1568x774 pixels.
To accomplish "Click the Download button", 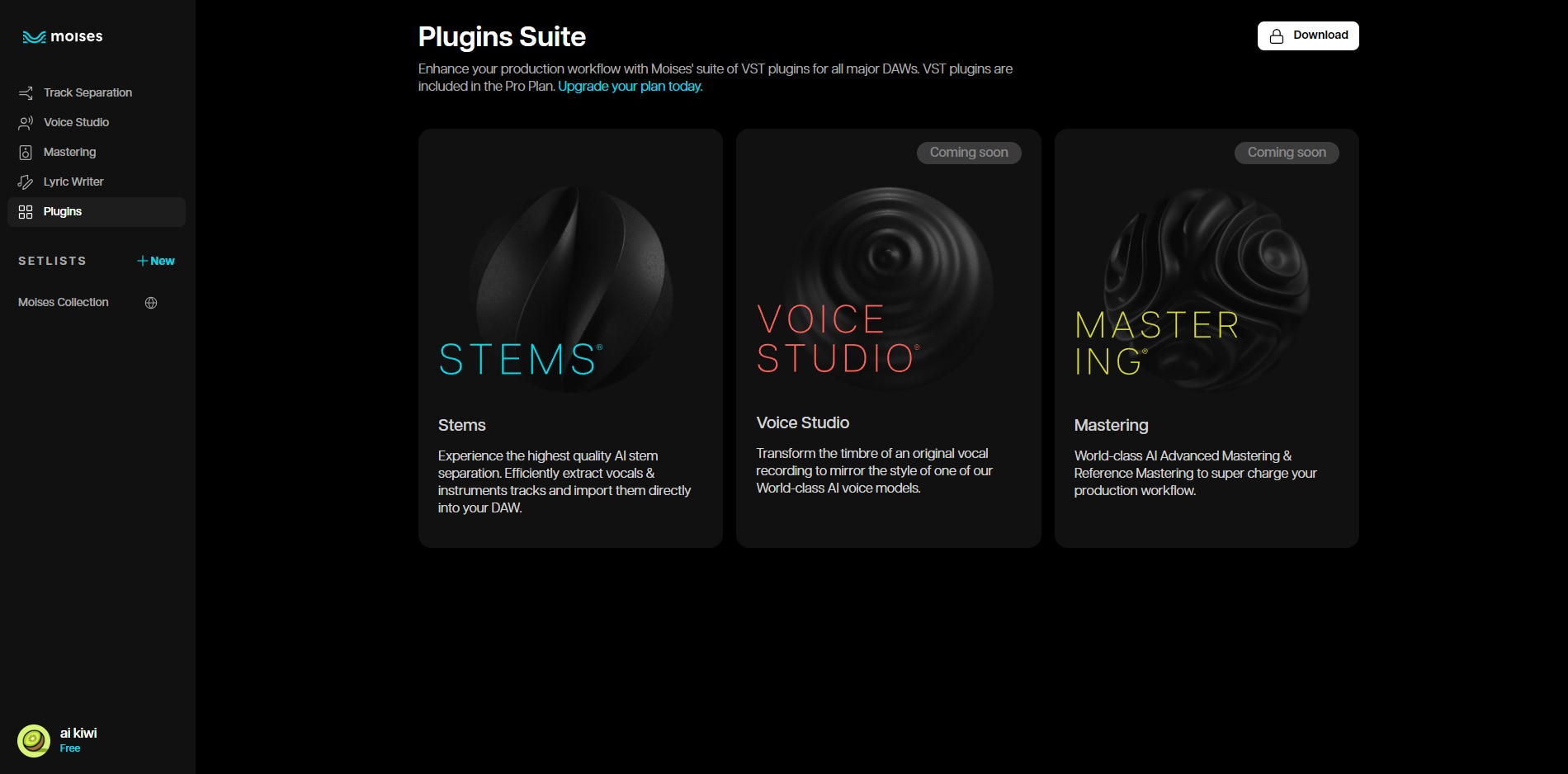I will 1308,35.
